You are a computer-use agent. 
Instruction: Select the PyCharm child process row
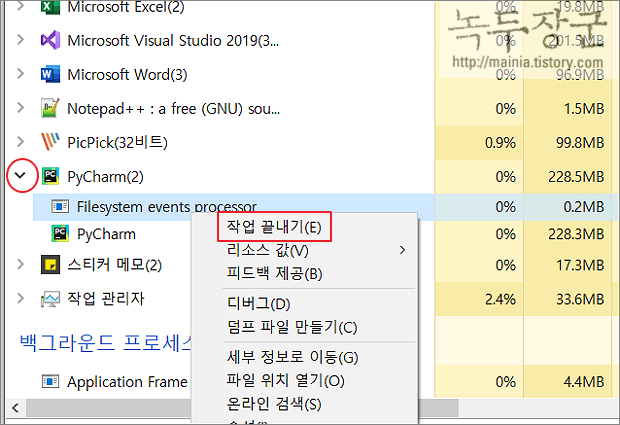coord(106,234)
